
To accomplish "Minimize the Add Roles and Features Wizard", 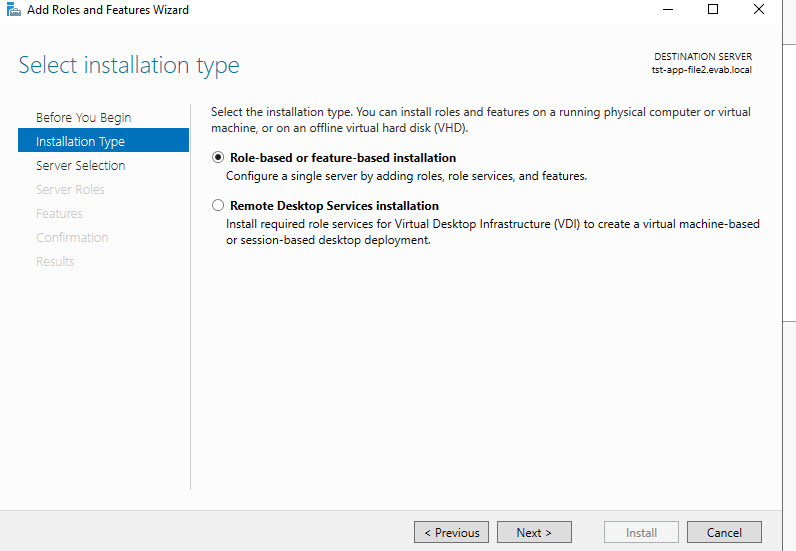I will tap(666, 10).
